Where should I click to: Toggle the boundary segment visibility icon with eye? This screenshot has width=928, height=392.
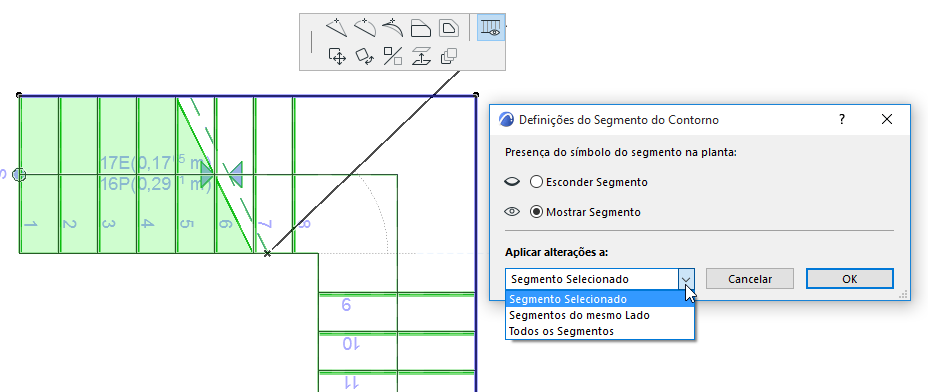click(x=491, y=27)
